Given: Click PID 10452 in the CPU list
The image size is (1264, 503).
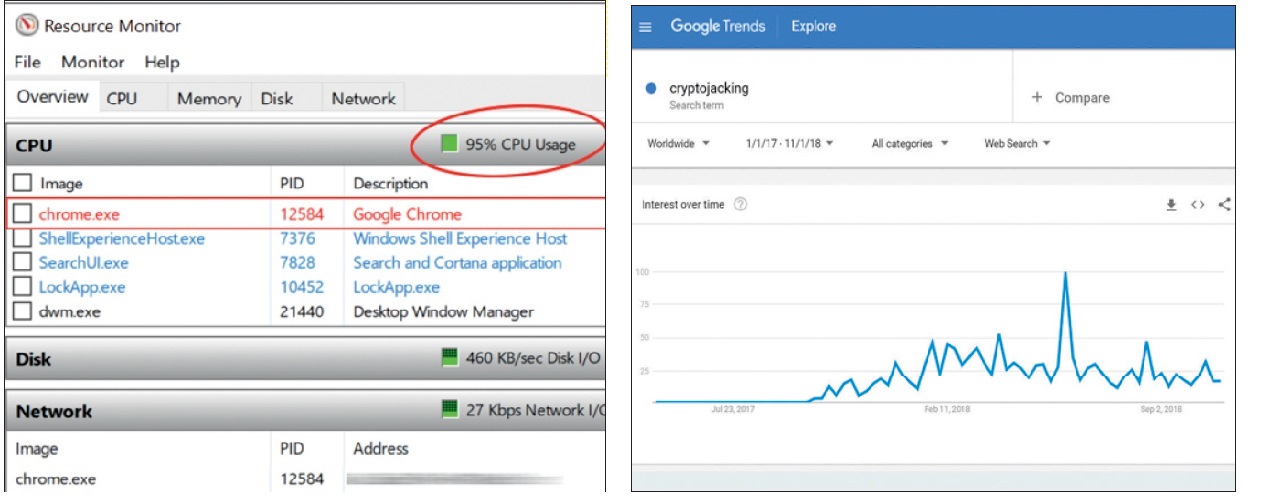Looking at the screenshot, I should click(x=303, y=287).
